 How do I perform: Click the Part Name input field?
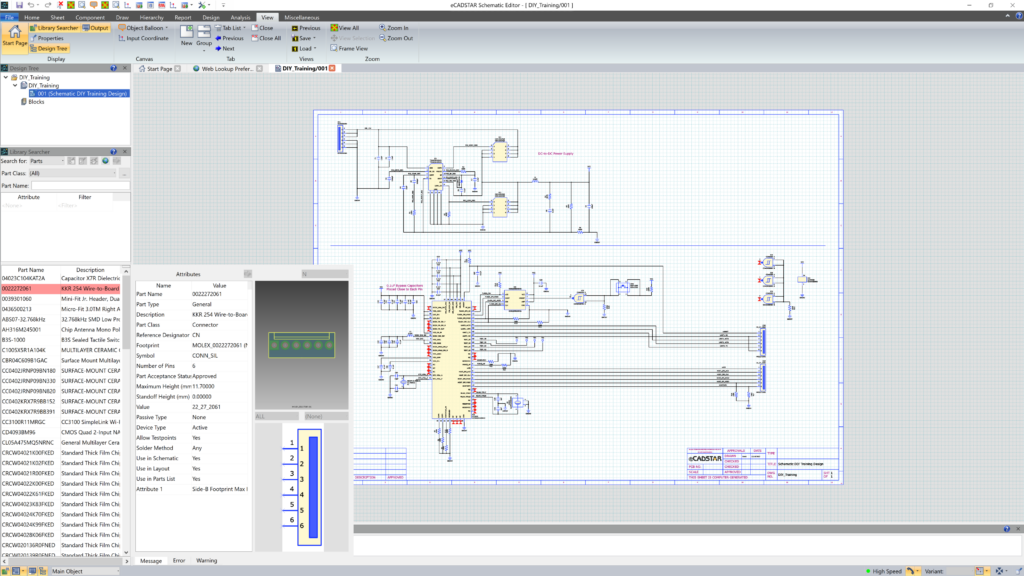tap(80, 186)
